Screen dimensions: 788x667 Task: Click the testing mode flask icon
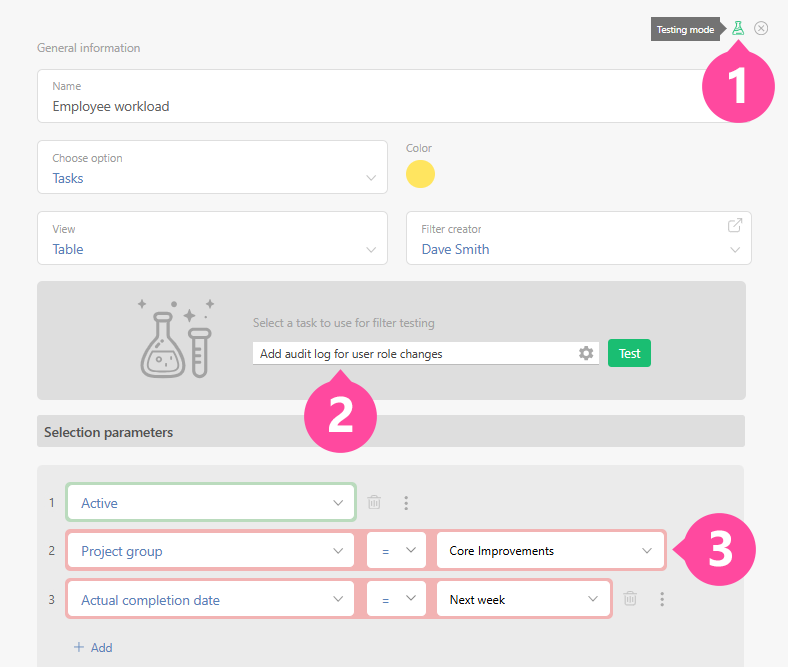[738, 28]
